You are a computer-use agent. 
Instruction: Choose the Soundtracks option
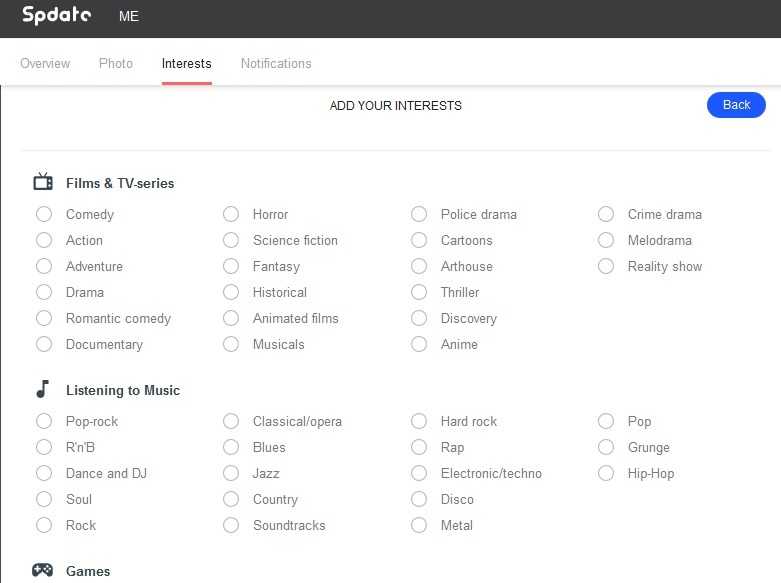(x=231, y=525)
